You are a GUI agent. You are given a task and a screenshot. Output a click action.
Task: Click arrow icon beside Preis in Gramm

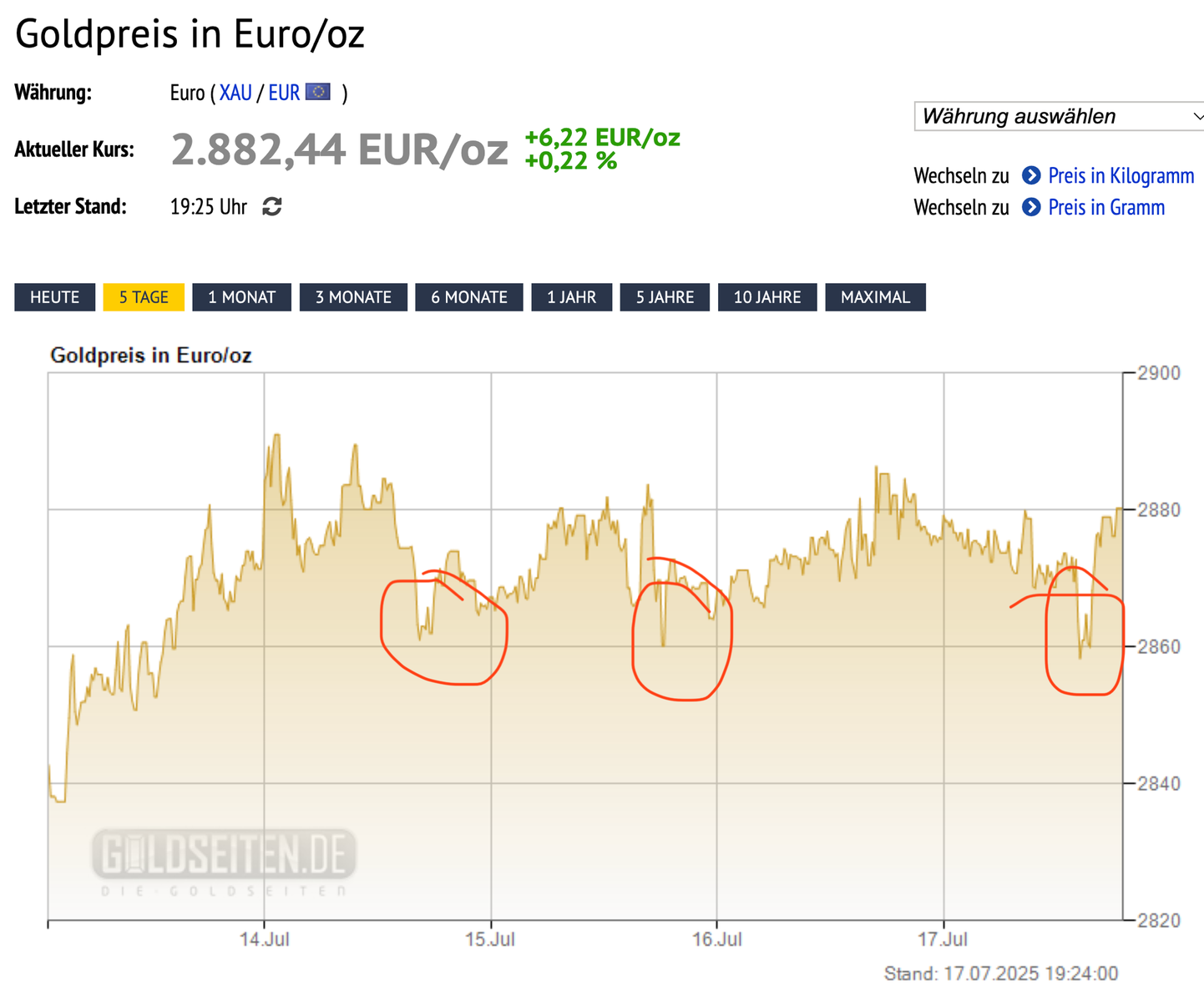1032,207
